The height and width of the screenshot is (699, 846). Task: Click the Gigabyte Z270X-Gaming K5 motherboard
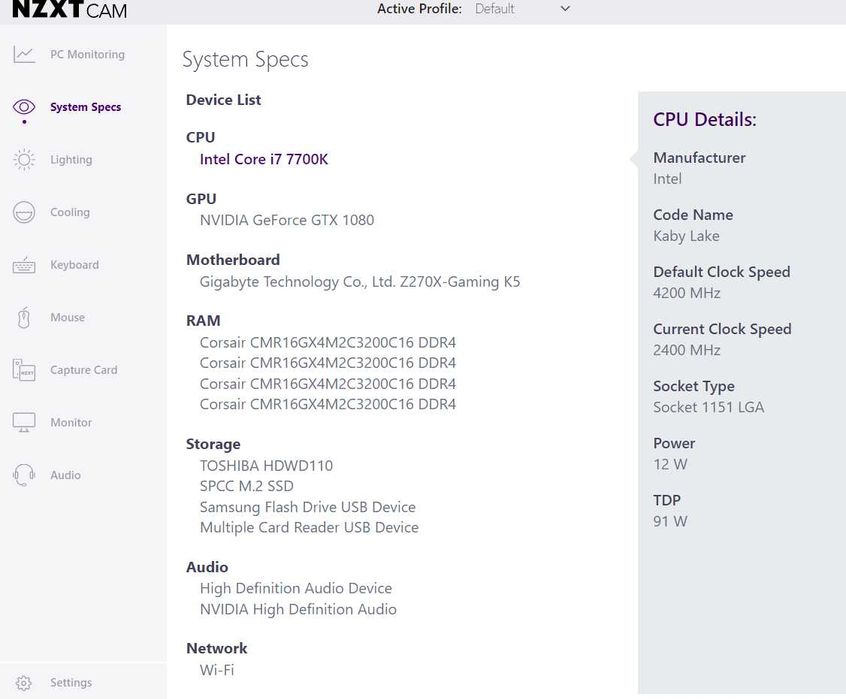(x=360, y=282)
